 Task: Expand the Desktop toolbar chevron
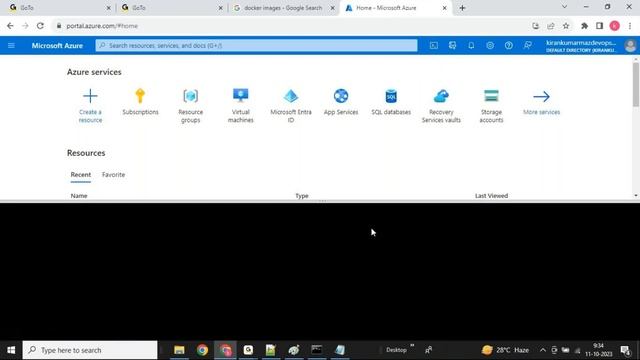pos(412,346)
